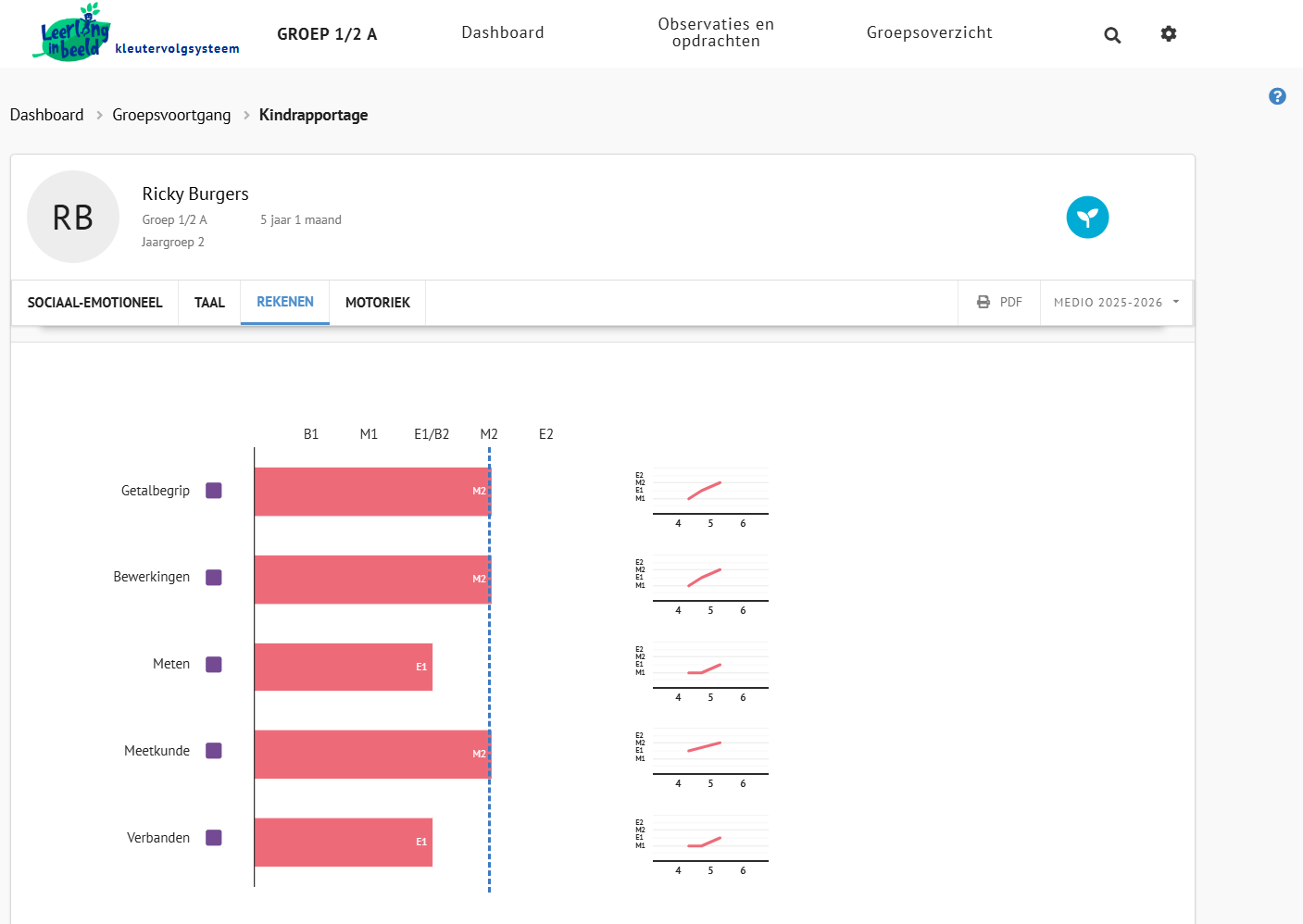
Task: Click the blue help question mark icon
Action: tap(1277, 96)
